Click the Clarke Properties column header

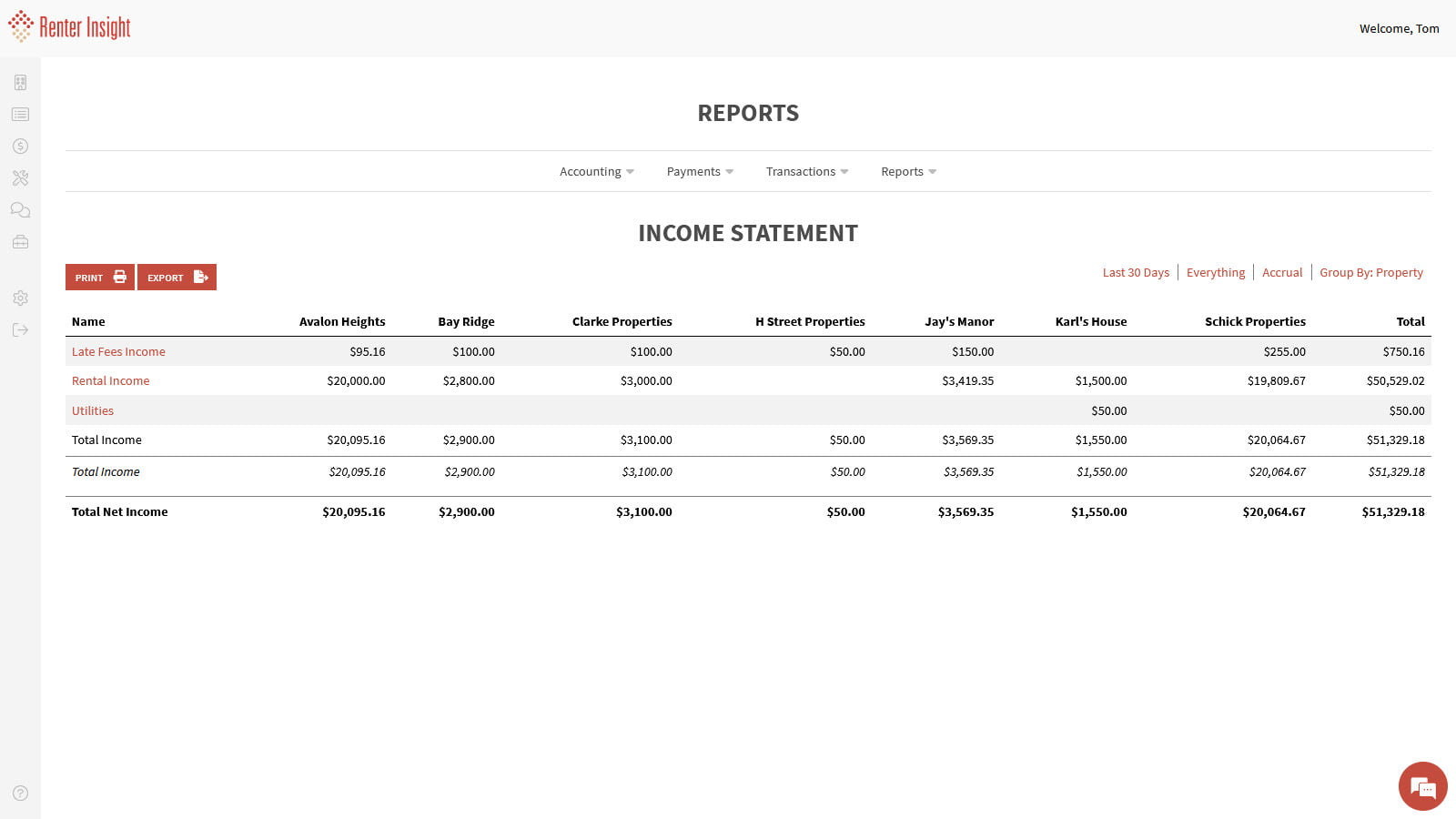point(622,322)
